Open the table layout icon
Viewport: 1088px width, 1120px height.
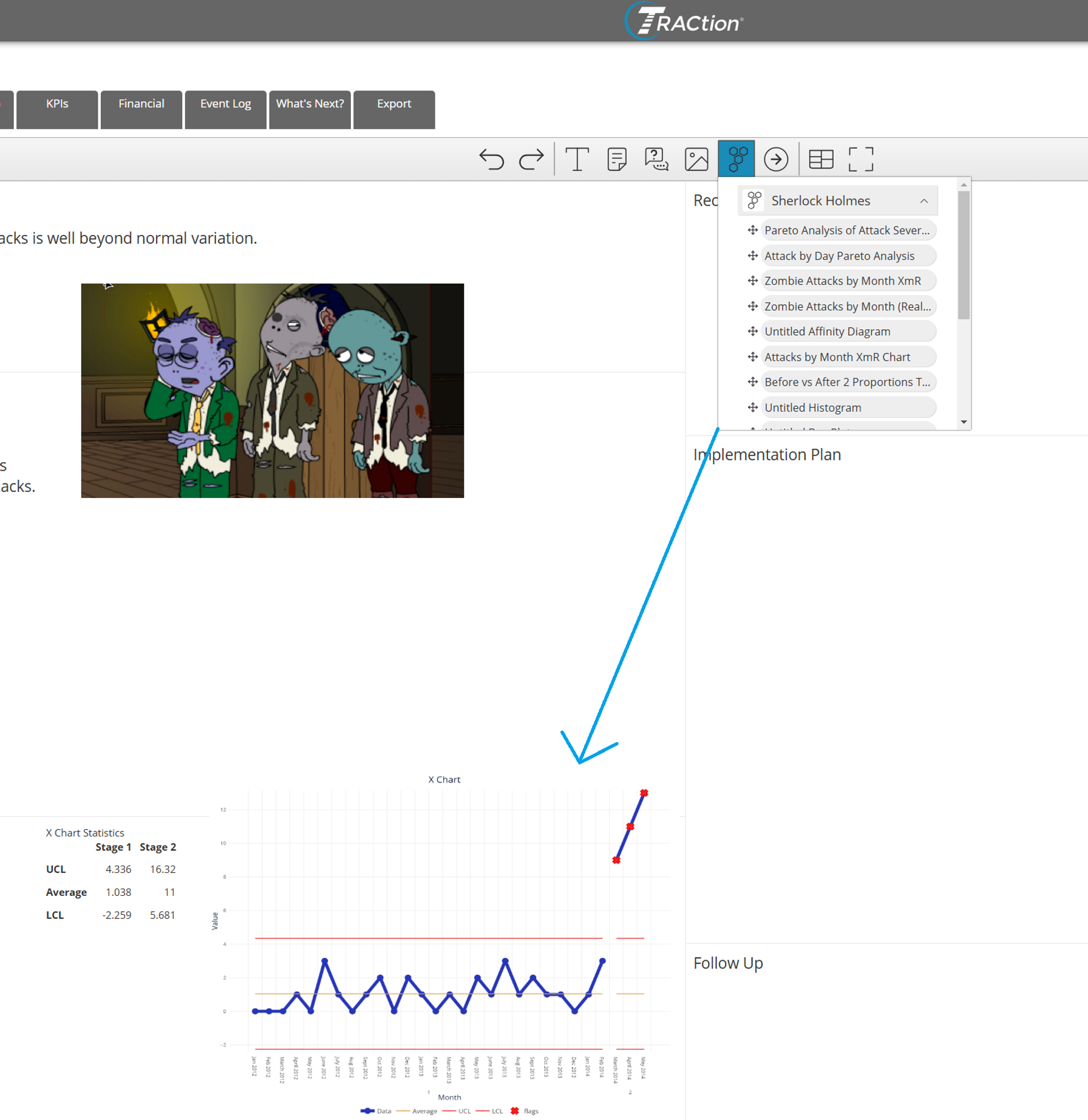coord(821,159)
